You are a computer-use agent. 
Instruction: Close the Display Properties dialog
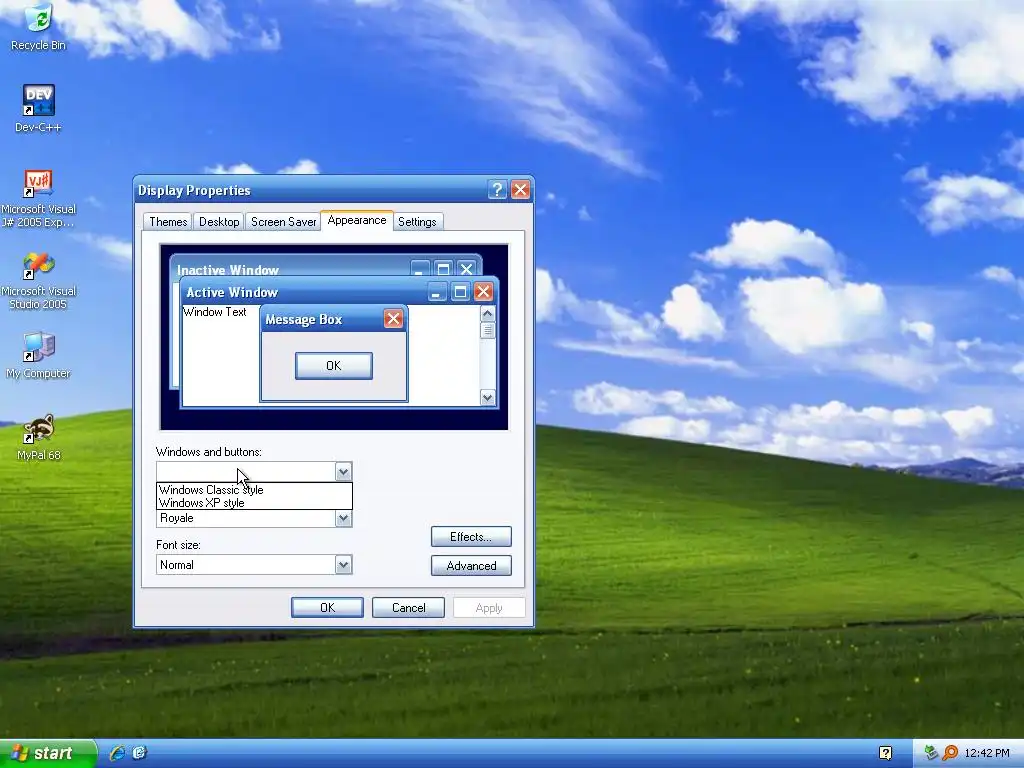pos(520,190)
